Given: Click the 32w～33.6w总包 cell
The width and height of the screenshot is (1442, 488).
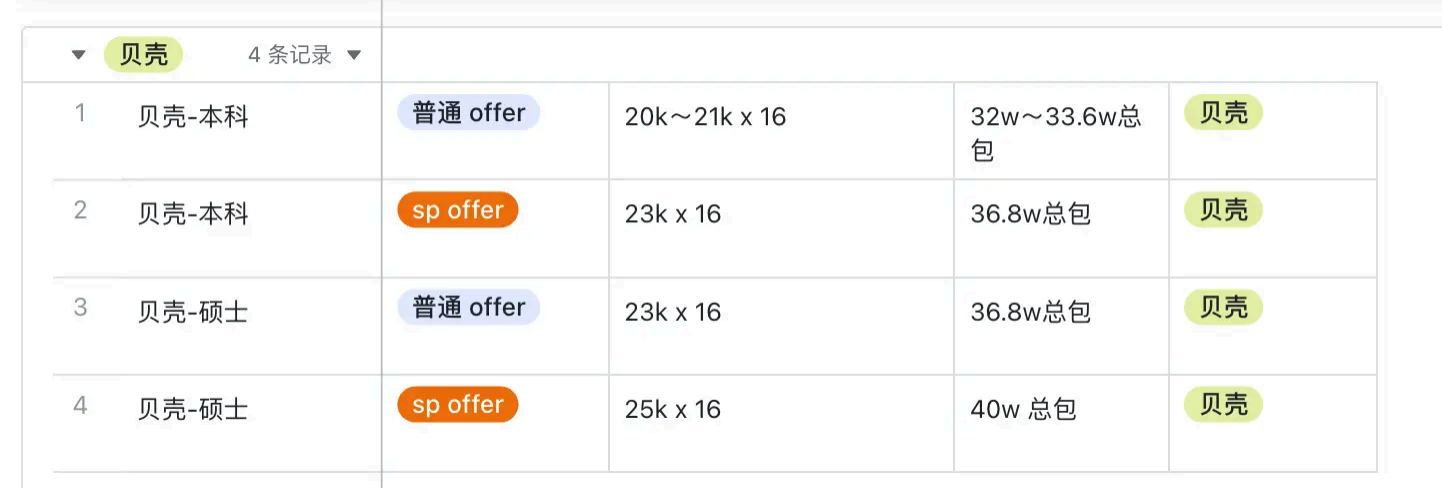Looking at the screenshot, I should click(x=1055, y=132).
